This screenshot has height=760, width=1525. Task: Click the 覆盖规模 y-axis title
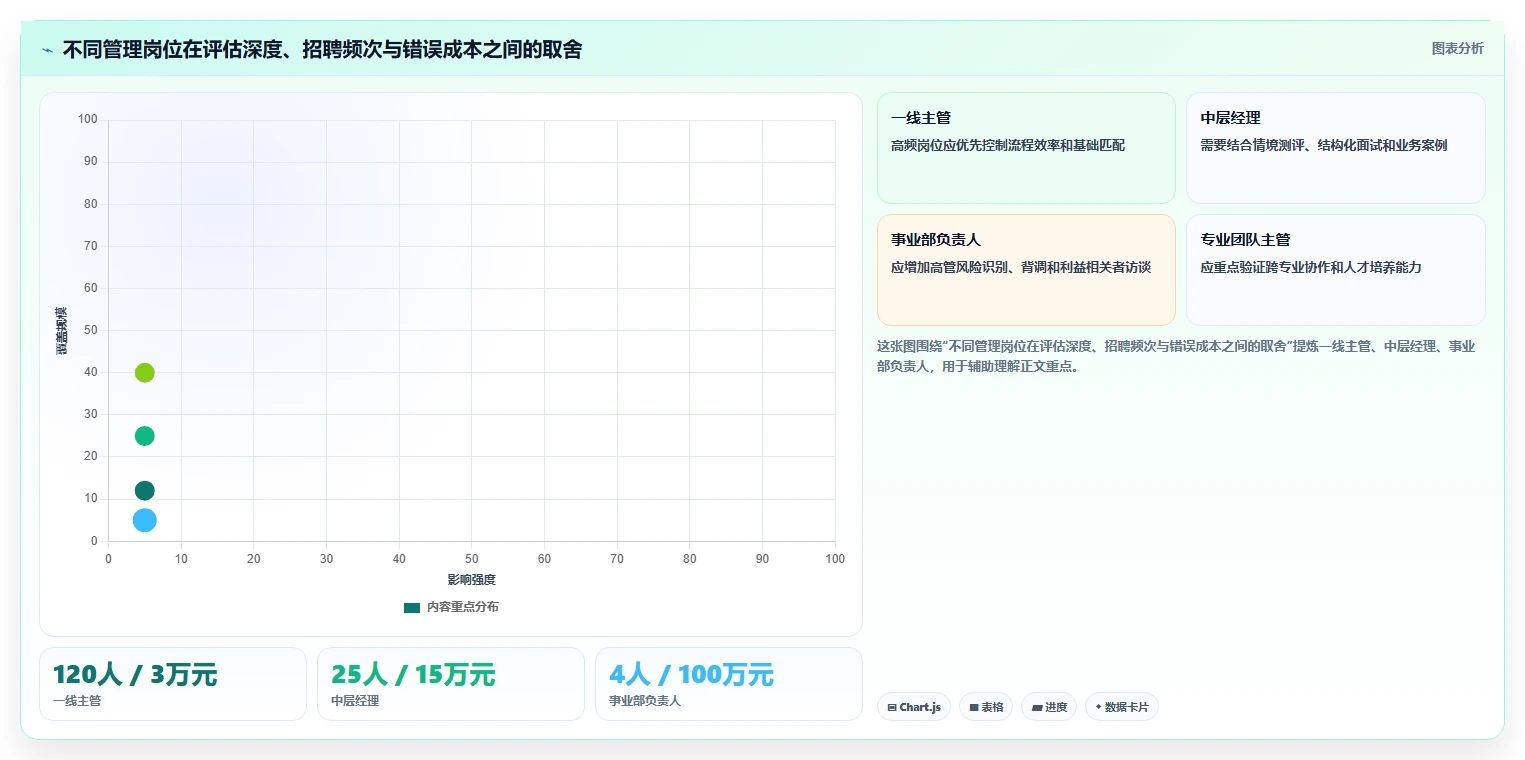coord(61,331)
